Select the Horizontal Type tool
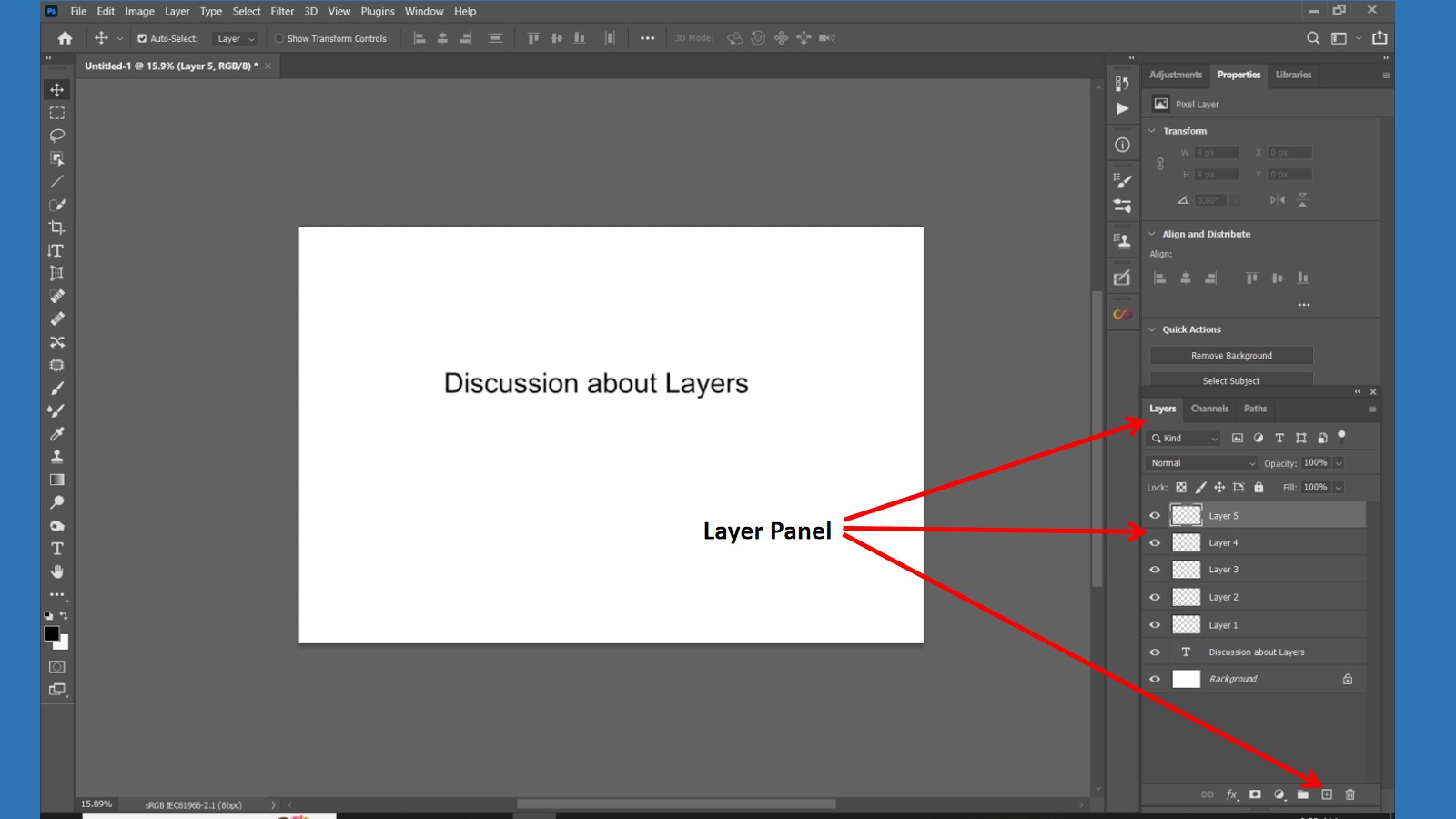Image resolution: width=1456 pixels, height=819 pixels. 56,549
